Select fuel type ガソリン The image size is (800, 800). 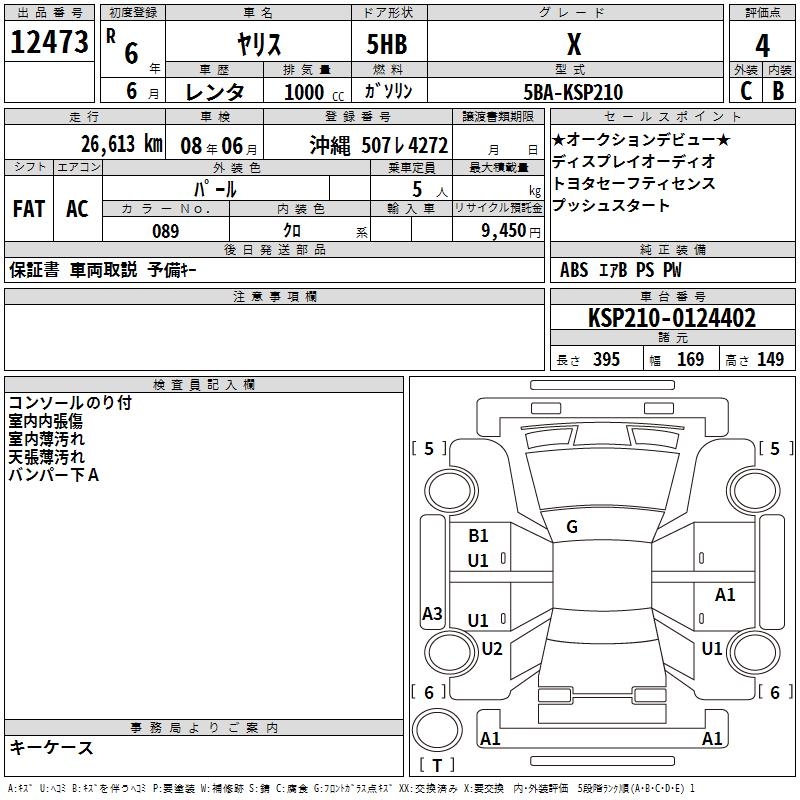point(388,91)
